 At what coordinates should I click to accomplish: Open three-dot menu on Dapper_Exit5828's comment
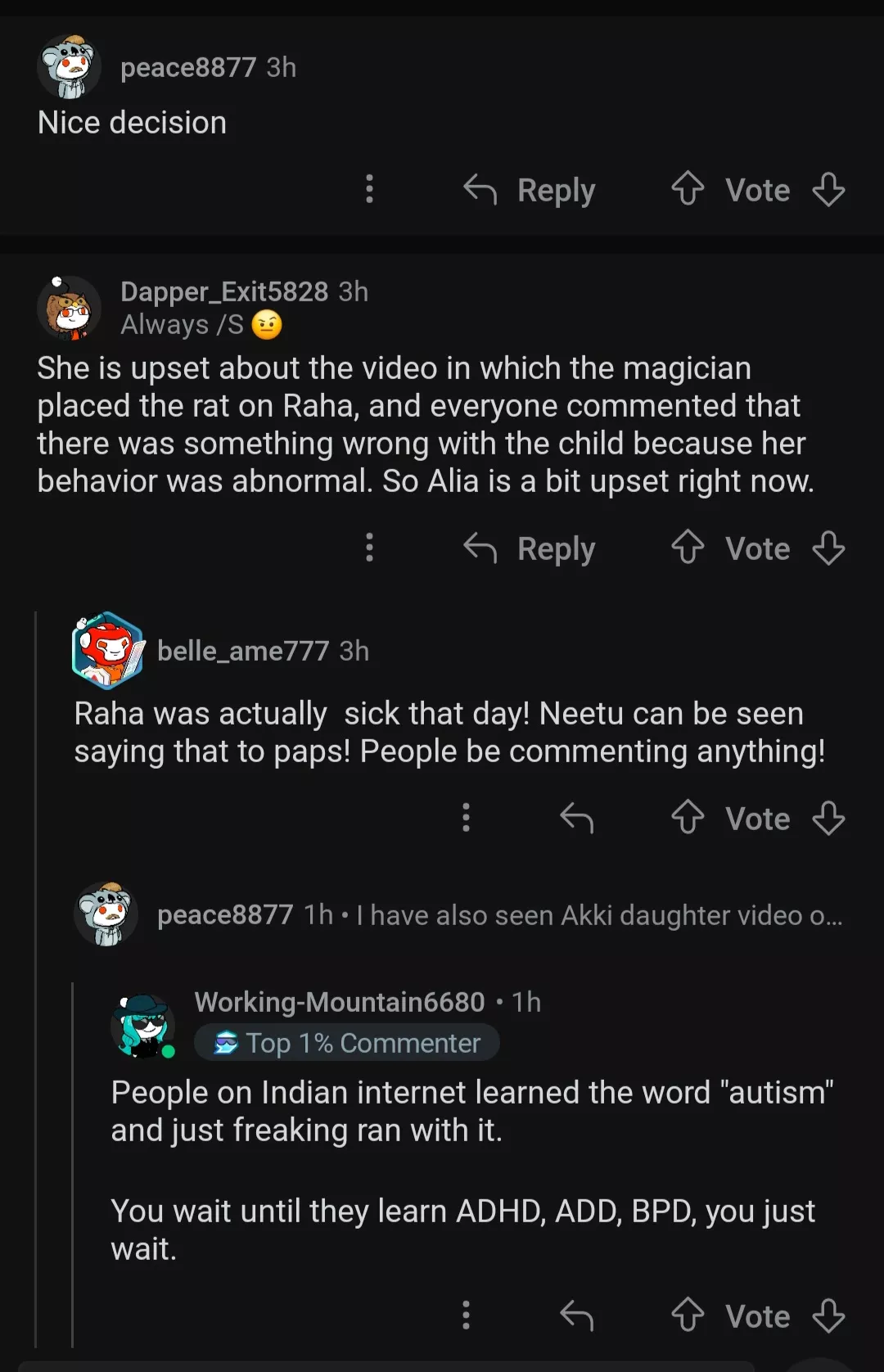370,548
